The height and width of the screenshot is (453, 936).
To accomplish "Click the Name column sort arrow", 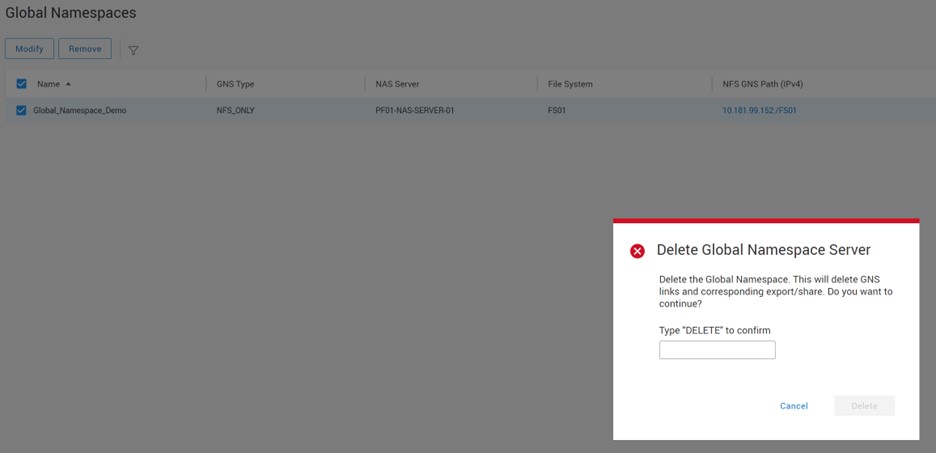I will pyautogui.click(x=68, y=84).
